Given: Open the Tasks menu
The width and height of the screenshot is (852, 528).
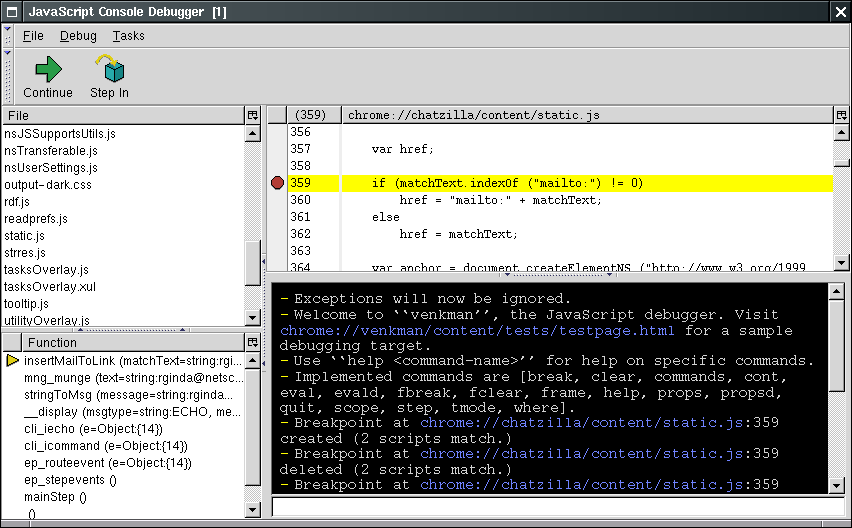Looking at the screenshot, I should [x=128, y=36].
